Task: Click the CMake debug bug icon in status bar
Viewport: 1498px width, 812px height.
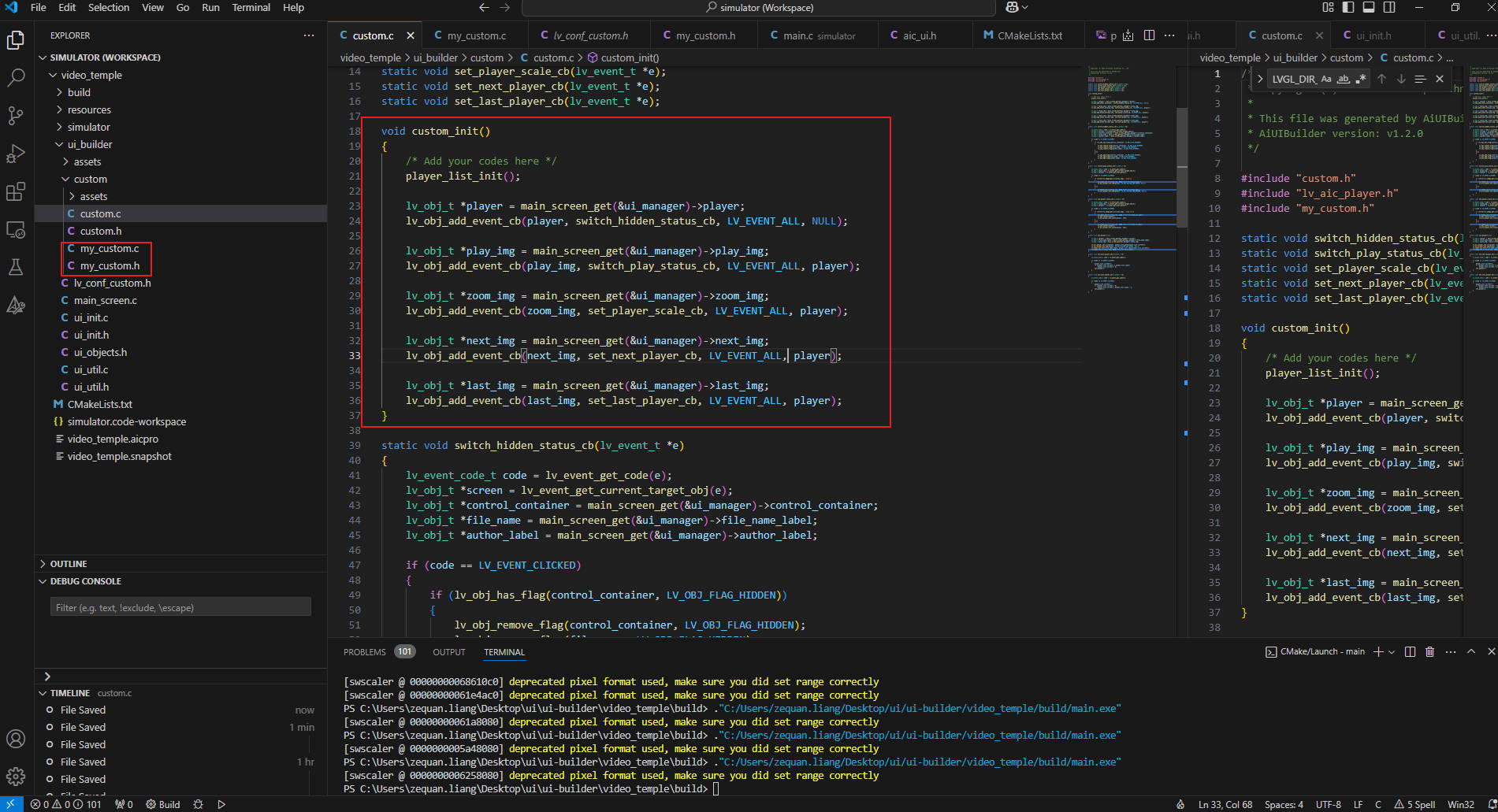Action: [198, 804]
